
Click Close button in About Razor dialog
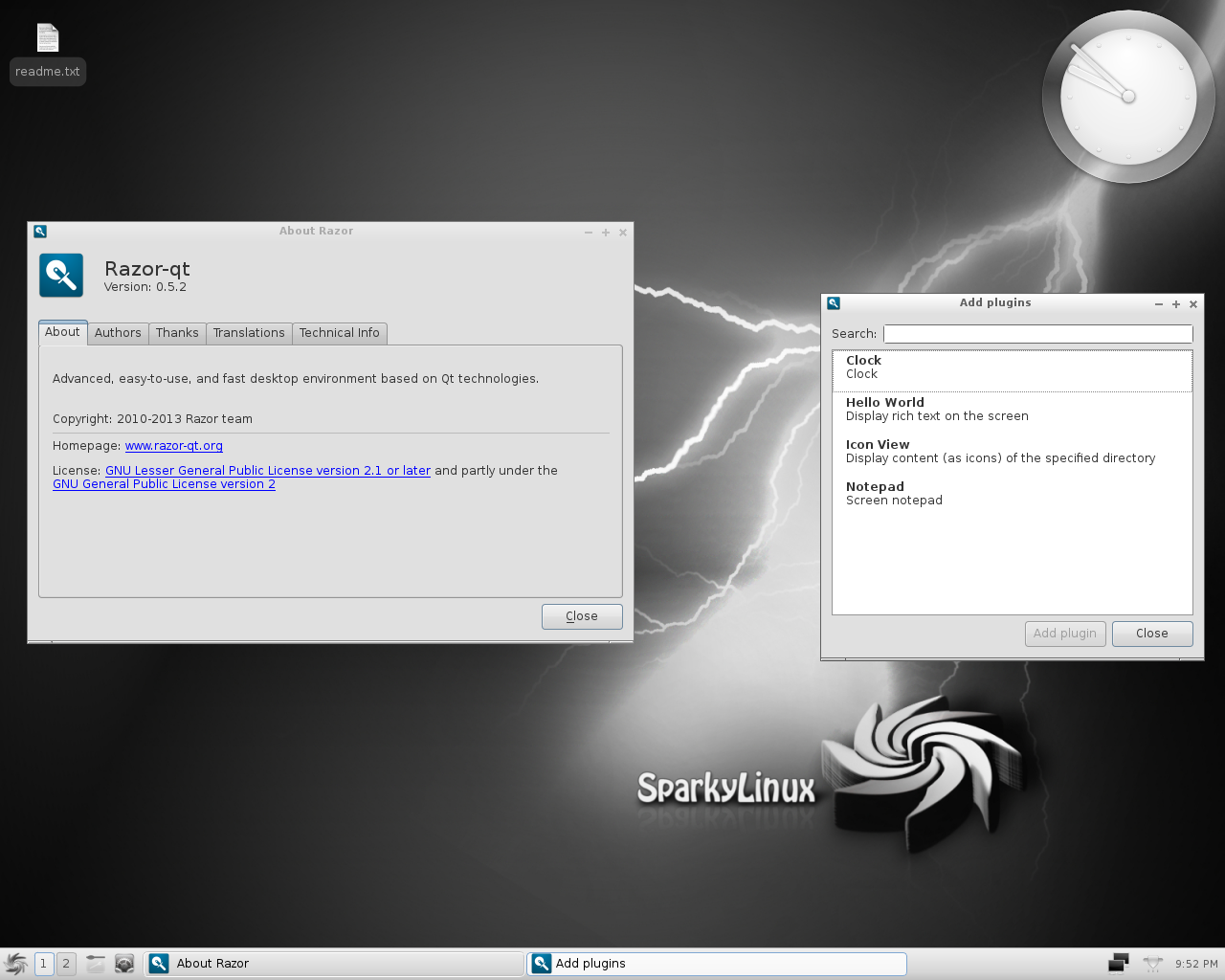tap(582, 616)
